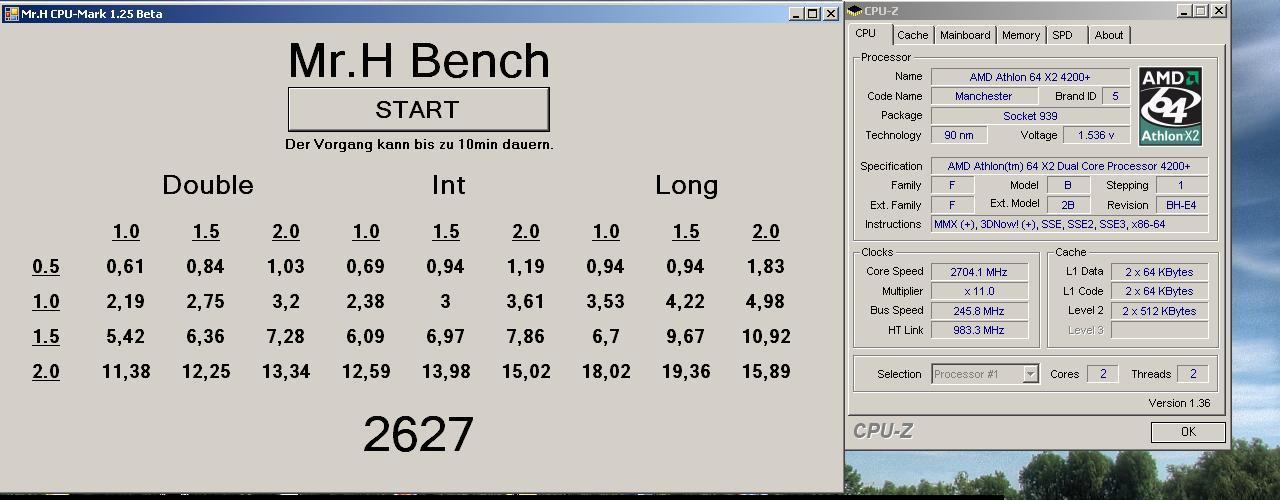Screen dimensions: 1280x500
Task: Click the START benchmark button
Action: click(418, 109)
